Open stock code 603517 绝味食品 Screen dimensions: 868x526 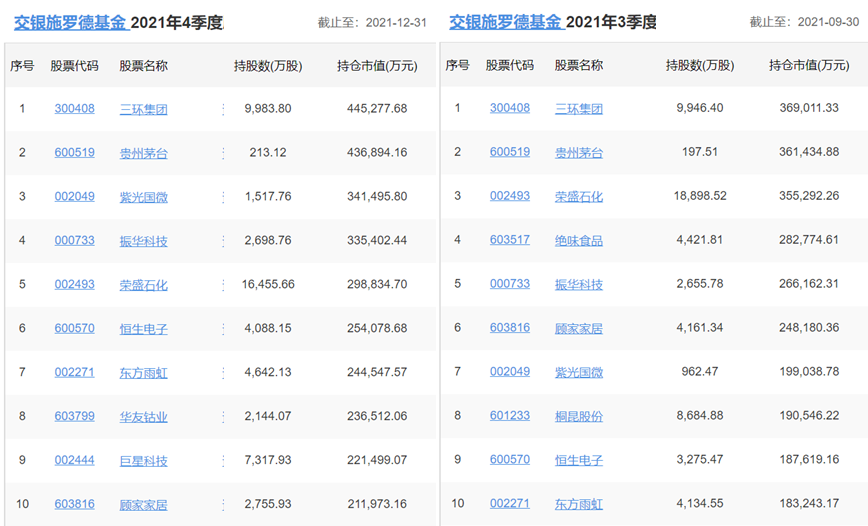click(510, 240)
